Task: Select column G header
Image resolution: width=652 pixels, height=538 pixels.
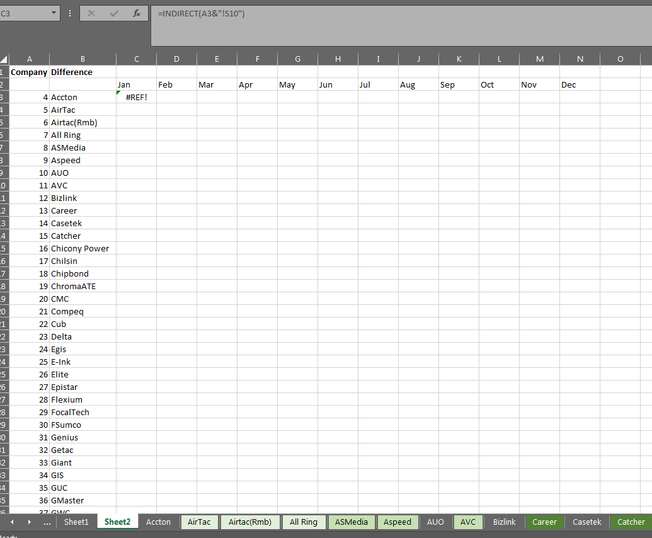Action: pos(298,59)
